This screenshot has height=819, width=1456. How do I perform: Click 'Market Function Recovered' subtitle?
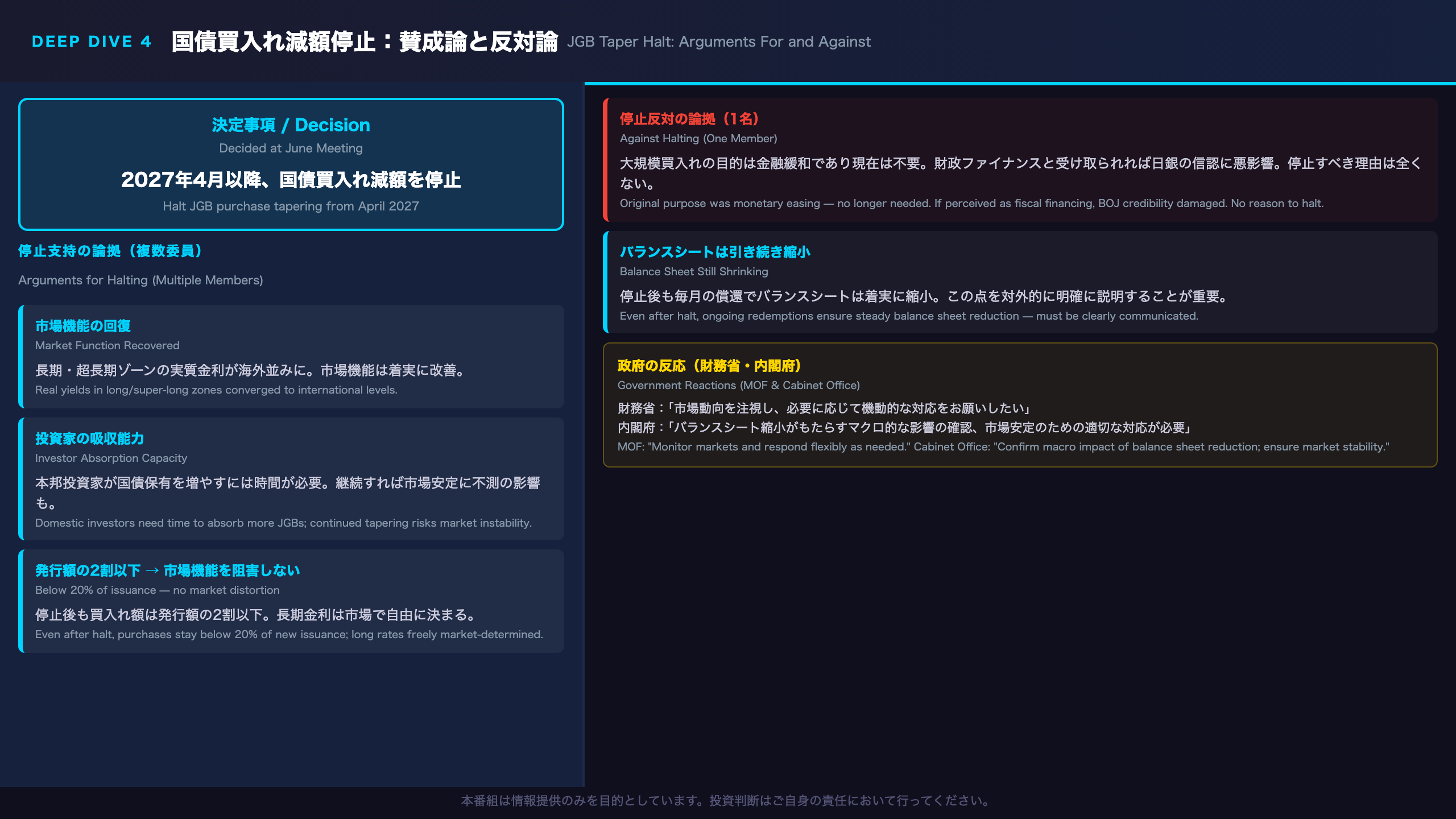pyautogui.click(x=107, y=346)
